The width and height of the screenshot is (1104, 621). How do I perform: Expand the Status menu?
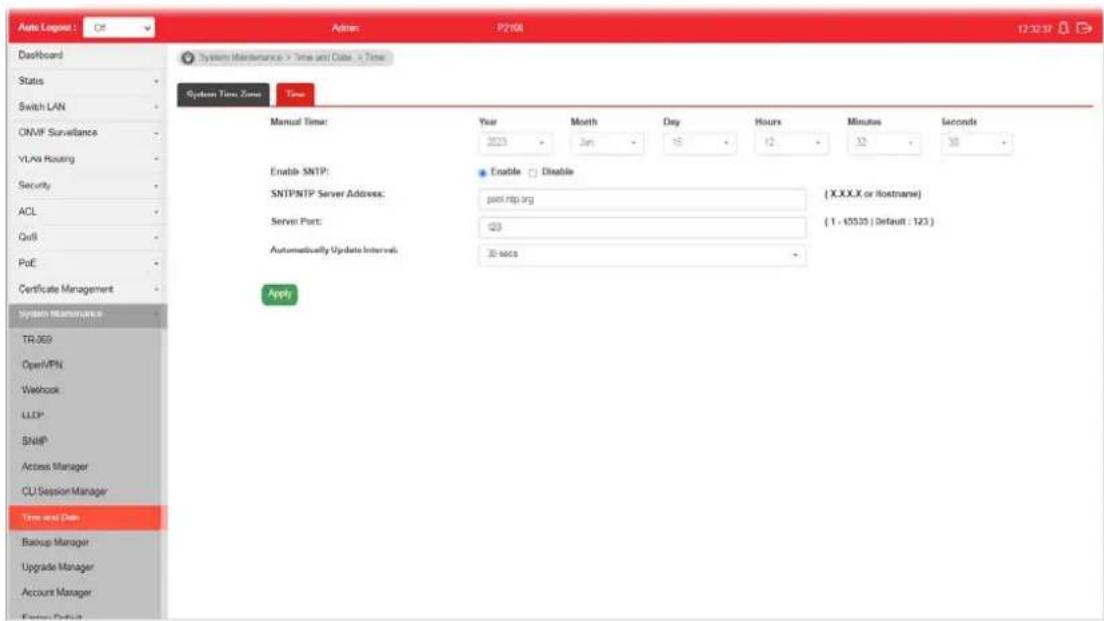click(88, 81)
